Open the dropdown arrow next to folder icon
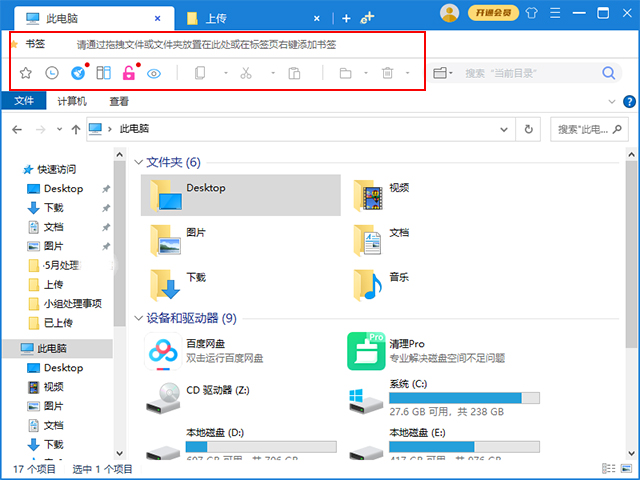This screenshot has height=480, width=640. (x=366, y=73)
